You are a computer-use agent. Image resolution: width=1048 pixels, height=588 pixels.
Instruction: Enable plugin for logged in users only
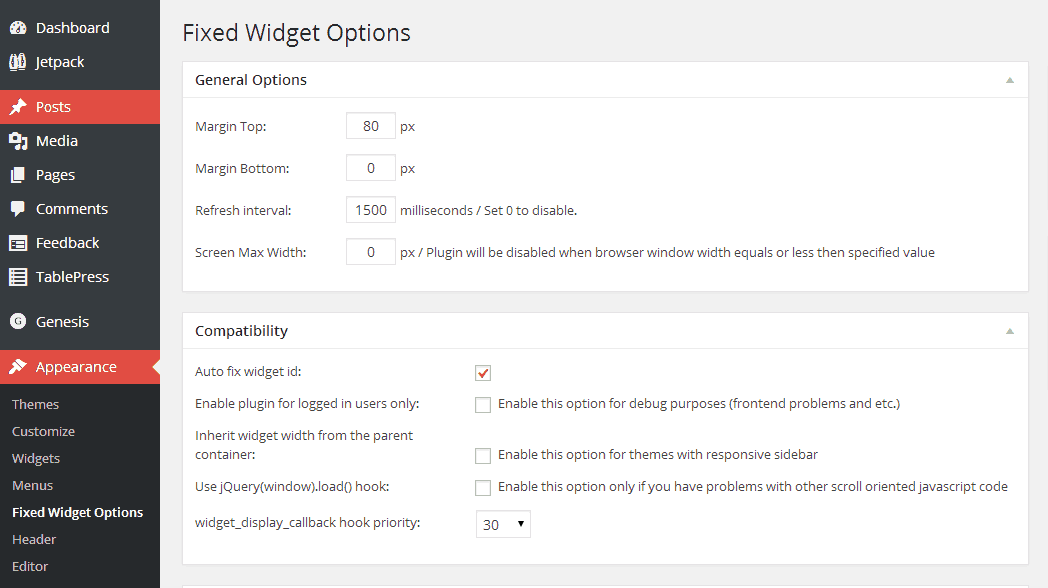(483, 405)
